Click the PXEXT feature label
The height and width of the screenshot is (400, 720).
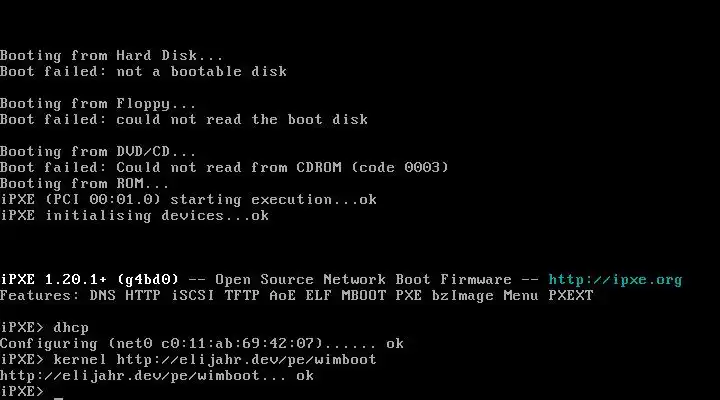click(571, 296)
